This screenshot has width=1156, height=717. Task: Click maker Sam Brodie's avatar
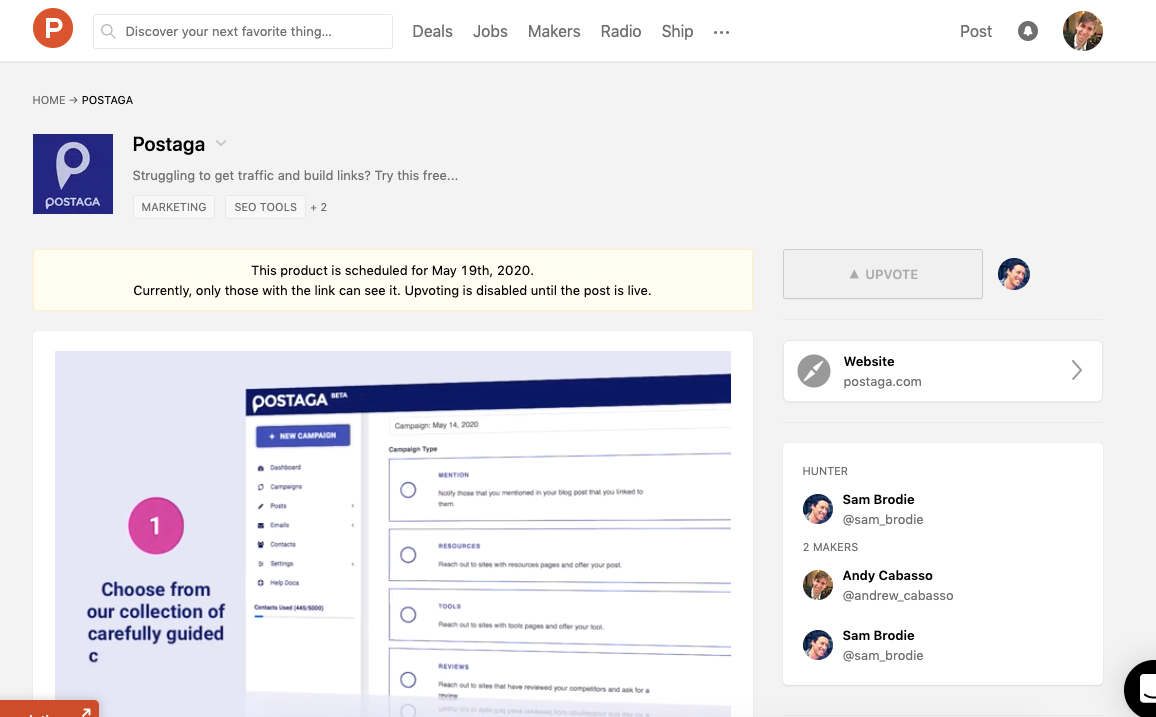point(818,645)
